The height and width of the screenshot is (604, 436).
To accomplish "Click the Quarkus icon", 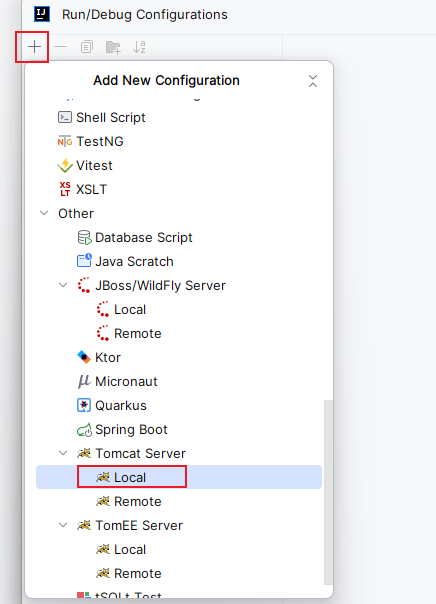I will [x=84, y=405].
